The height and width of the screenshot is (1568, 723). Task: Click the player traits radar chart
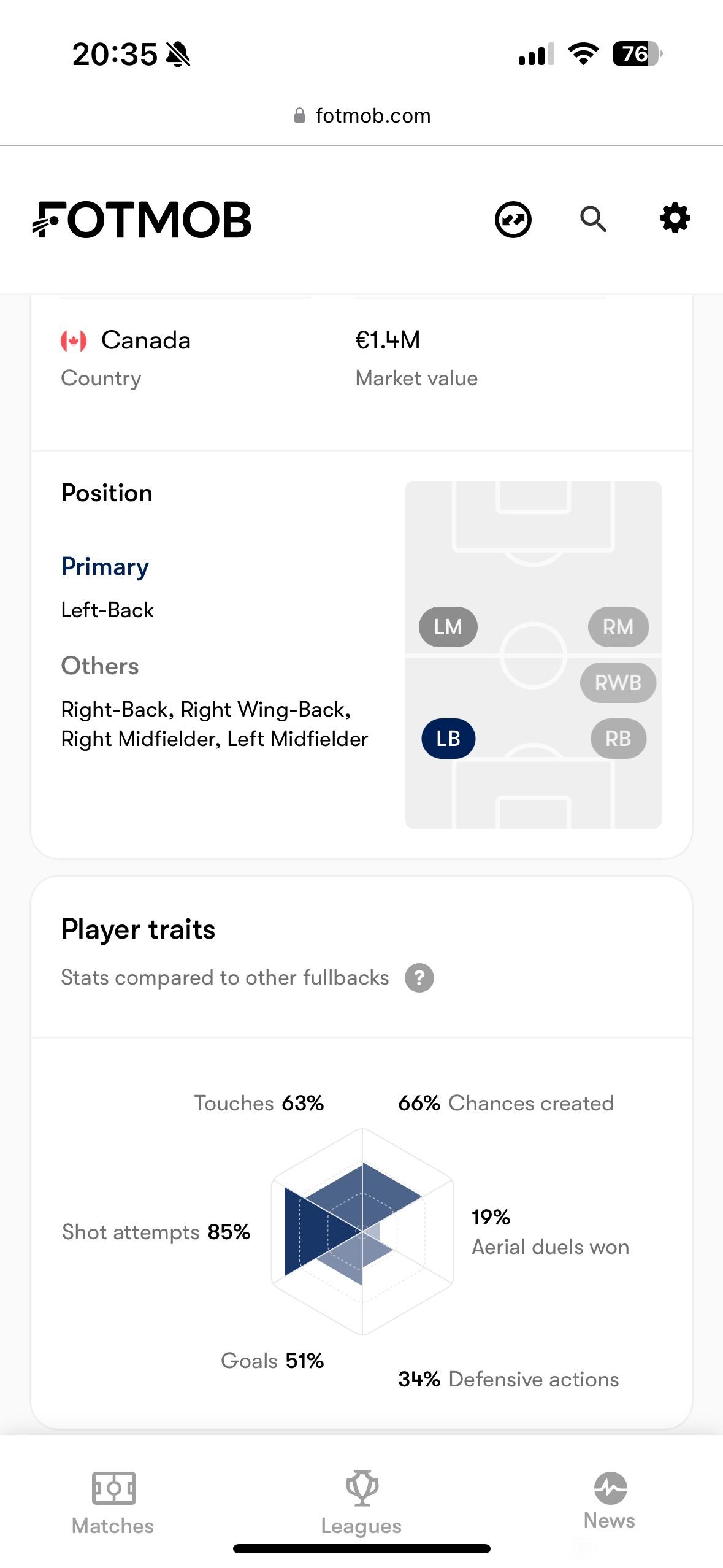(362, 1231)
